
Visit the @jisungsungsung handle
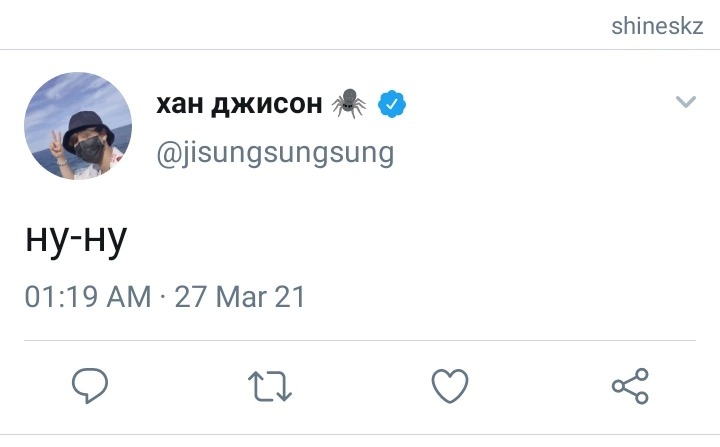click(275, 153)
